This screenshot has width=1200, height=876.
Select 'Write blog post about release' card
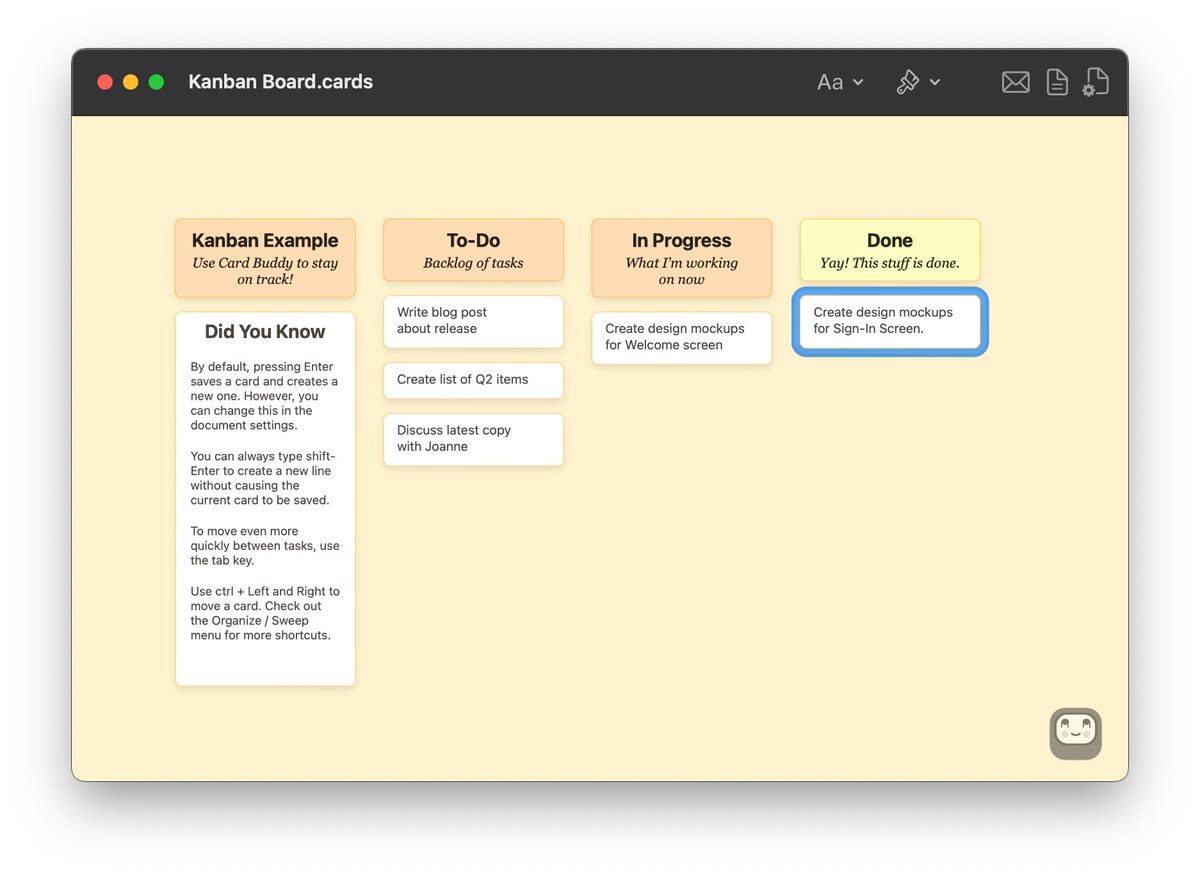point(473,321)
